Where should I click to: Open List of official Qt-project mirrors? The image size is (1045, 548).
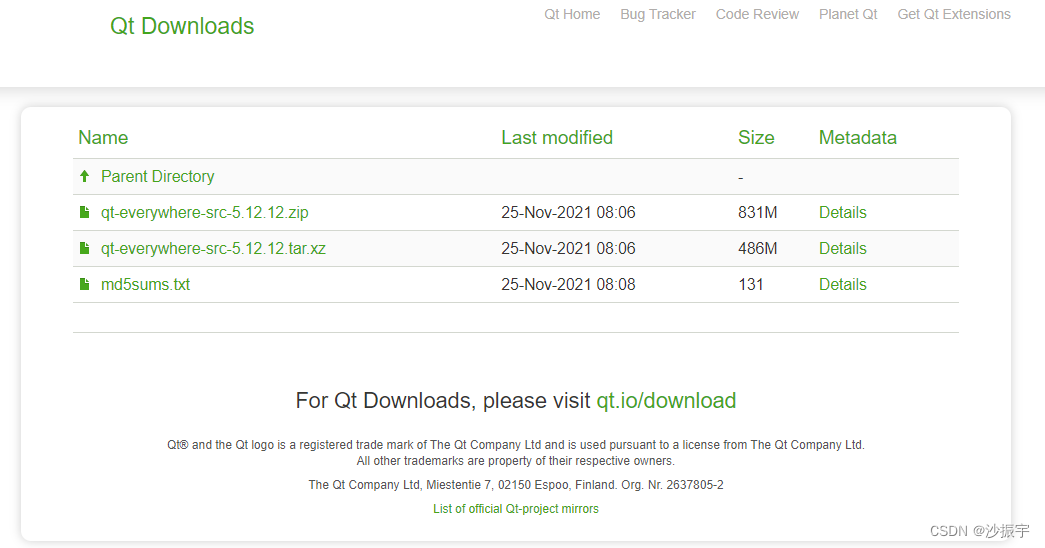[x=516, y=509]
